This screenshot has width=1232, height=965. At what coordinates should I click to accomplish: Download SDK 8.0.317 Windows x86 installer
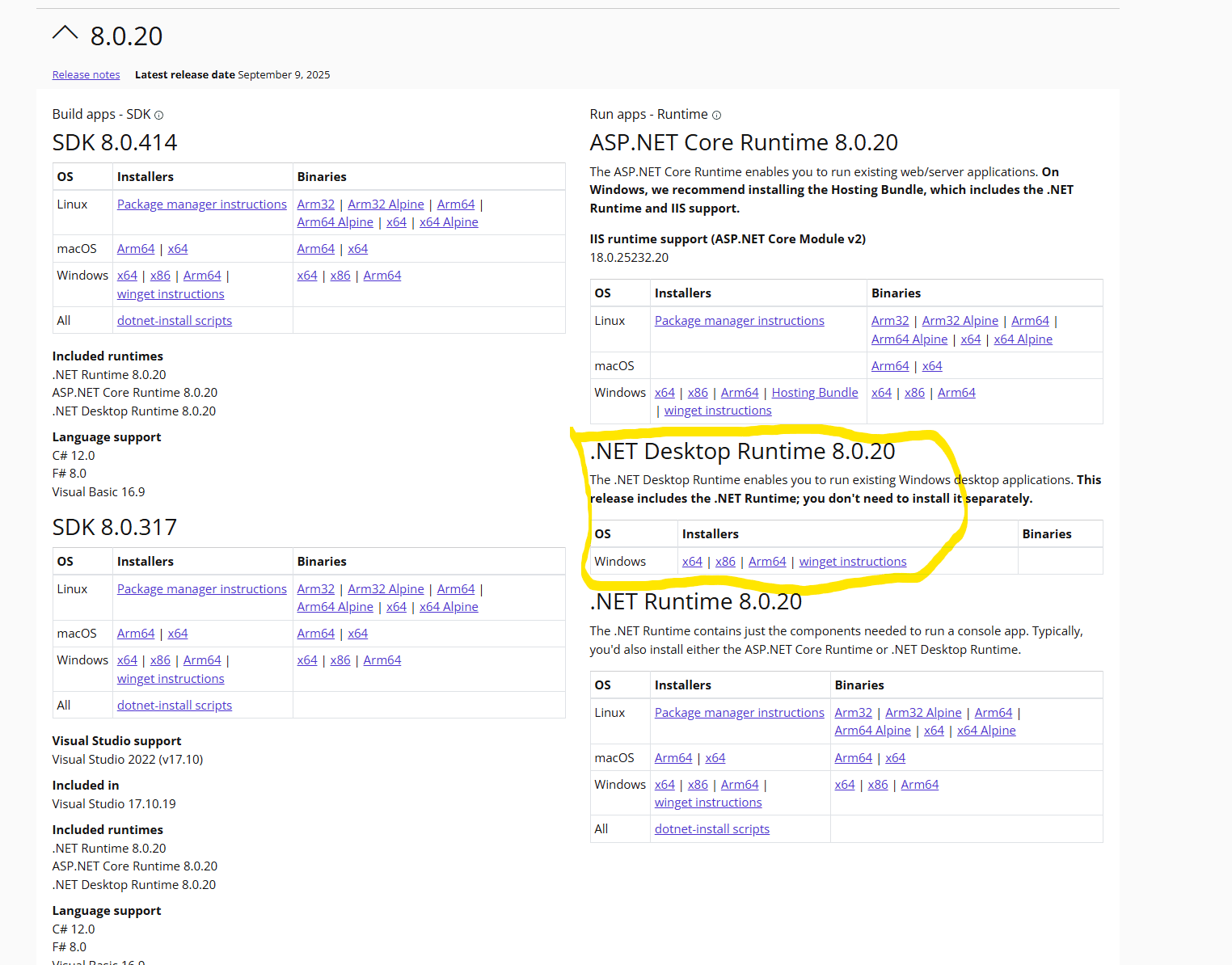[160, 660]
